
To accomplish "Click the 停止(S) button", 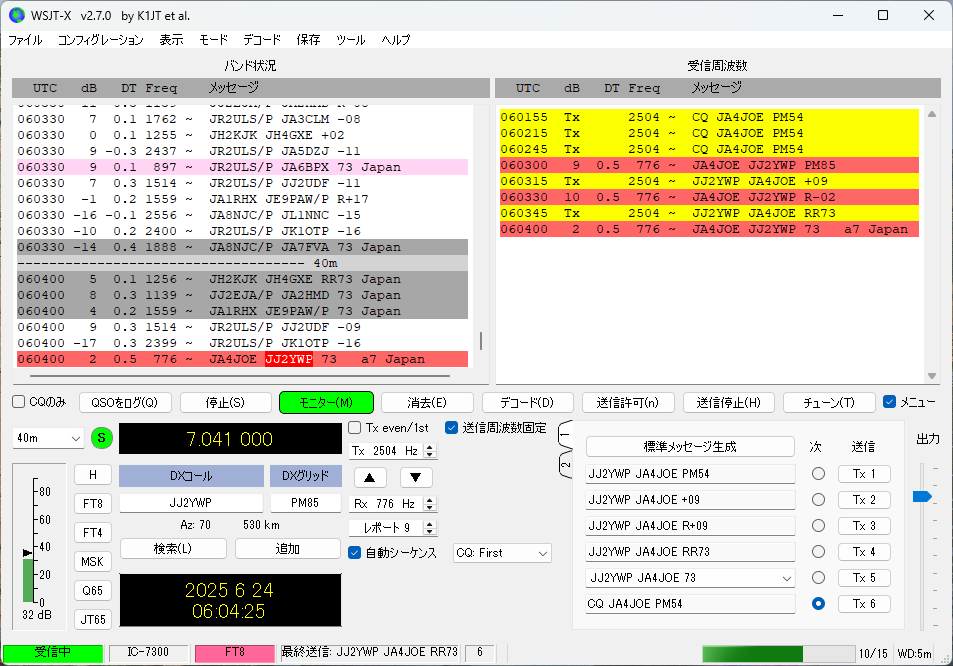I will [225, 402].
